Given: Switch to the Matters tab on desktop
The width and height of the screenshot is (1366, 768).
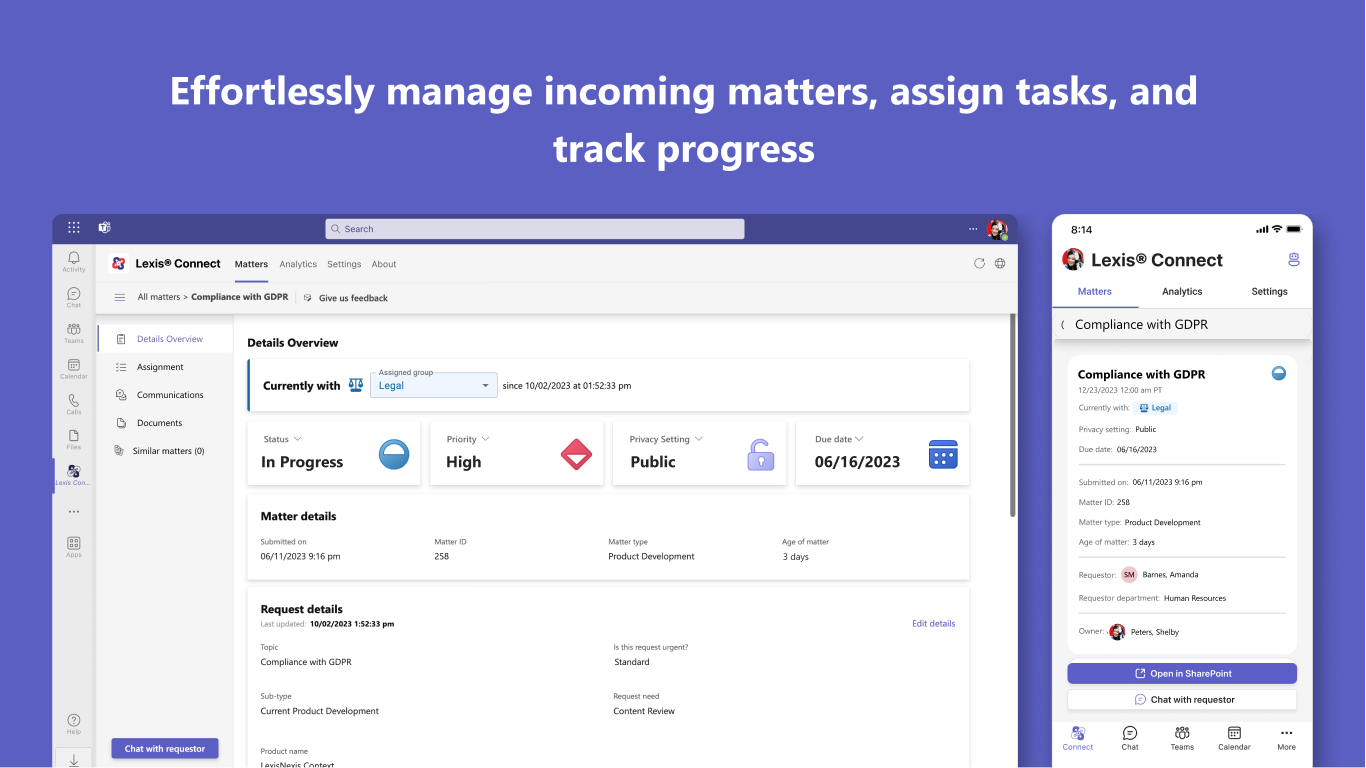Looking at the screenshot, I should coord(251,264).
